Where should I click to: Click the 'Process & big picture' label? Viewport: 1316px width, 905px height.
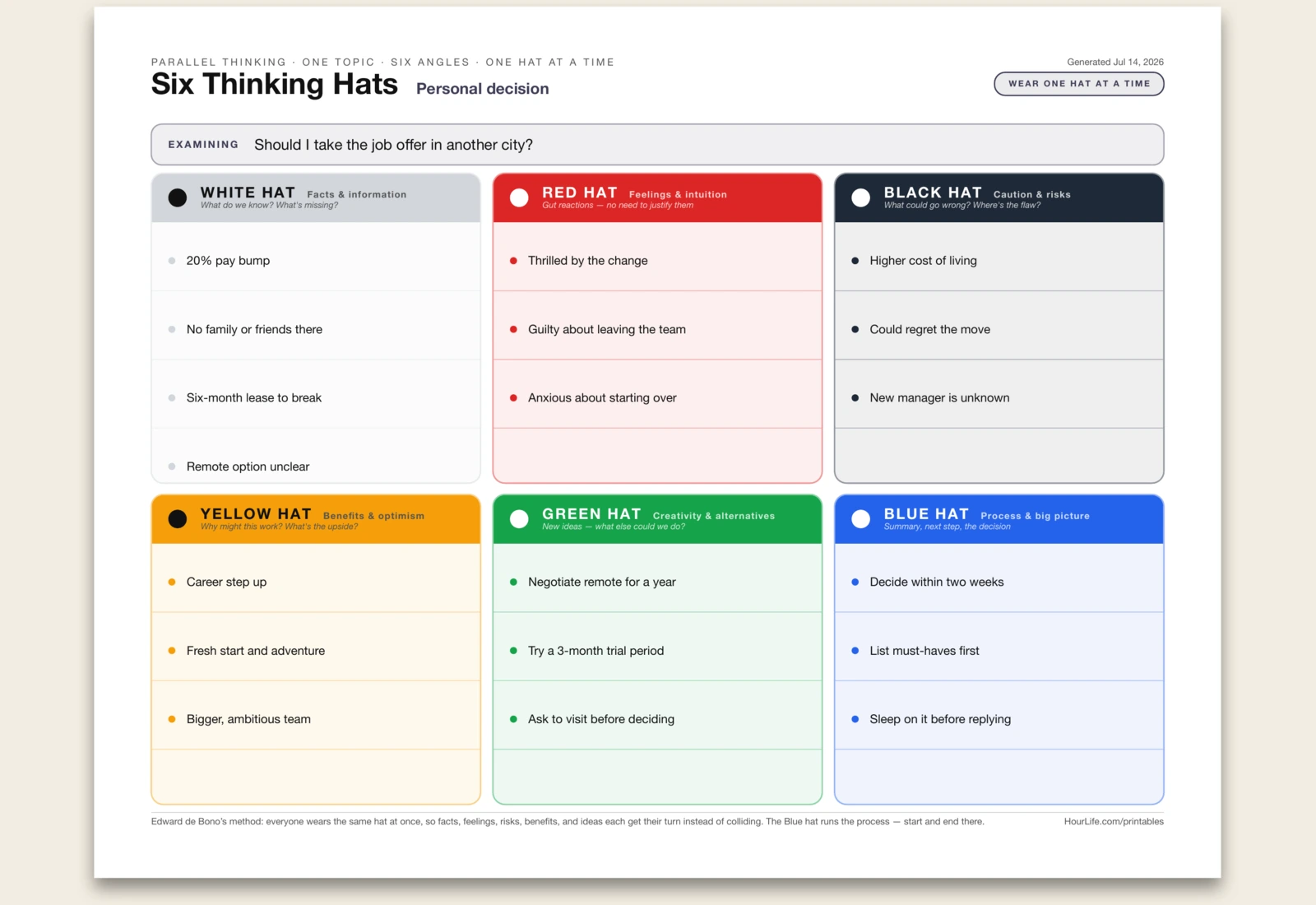[x=1036, y=517]
